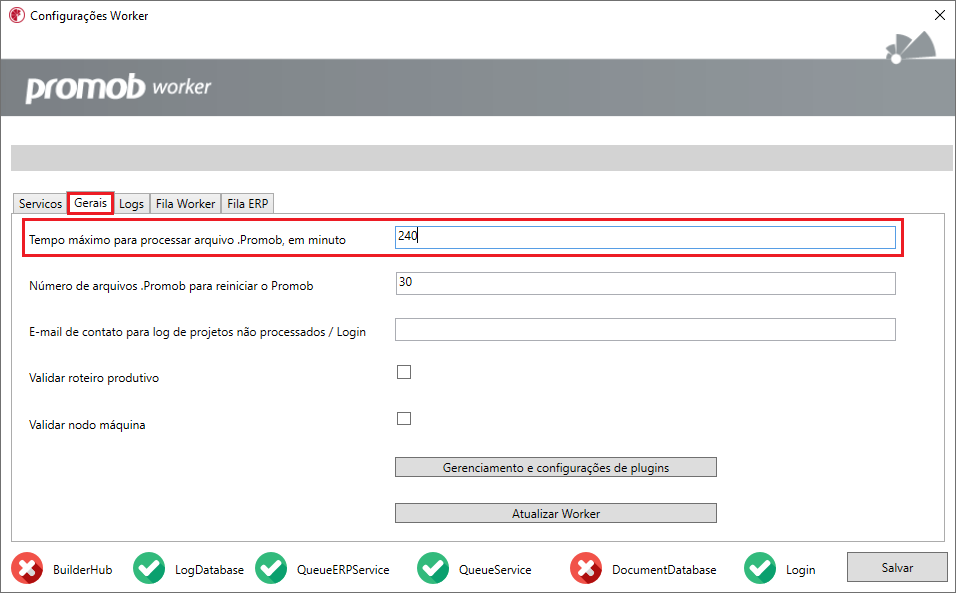This screenshot has width=956, height=593.
Task: Toggle the Validar nodo máquina checkbox
Action: [404, 418]
